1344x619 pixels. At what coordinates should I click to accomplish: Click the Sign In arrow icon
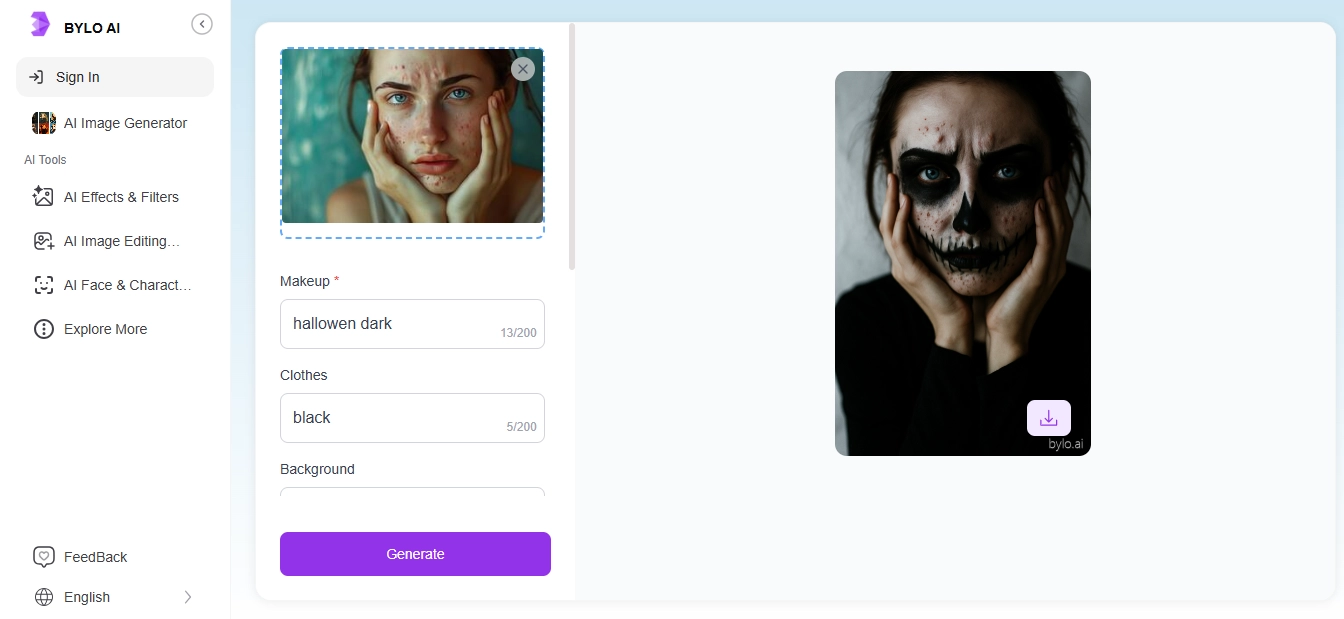(37, 76)
